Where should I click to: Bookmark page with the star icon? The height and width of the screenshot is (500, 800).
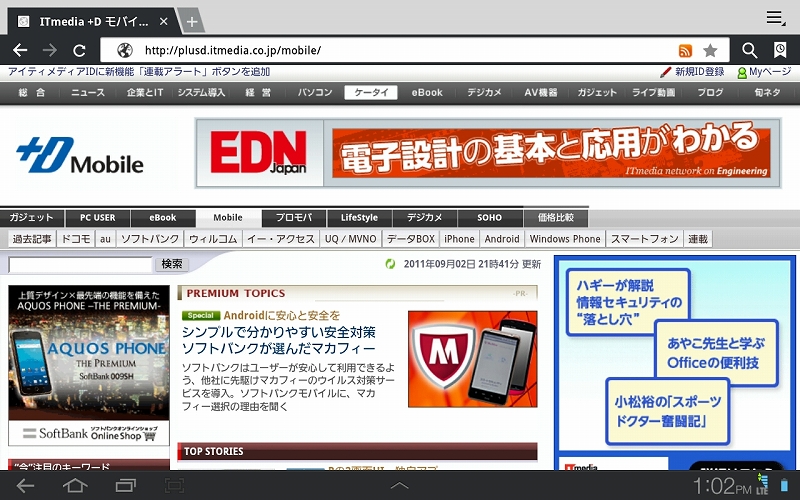coord(710,50)
